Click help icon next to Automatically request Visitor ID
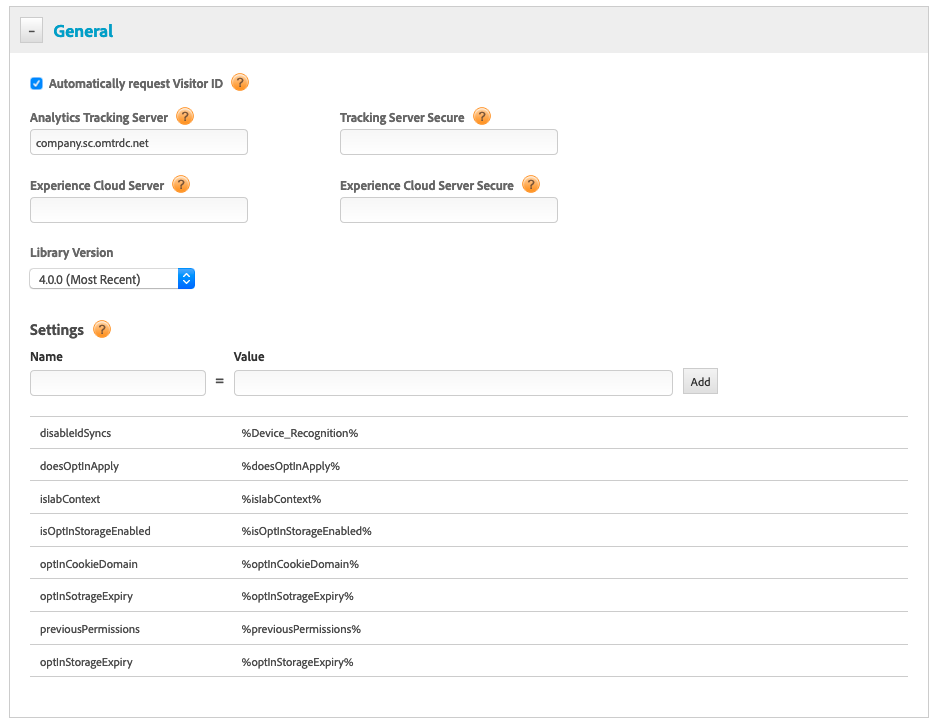 click(x=240, y=83)
